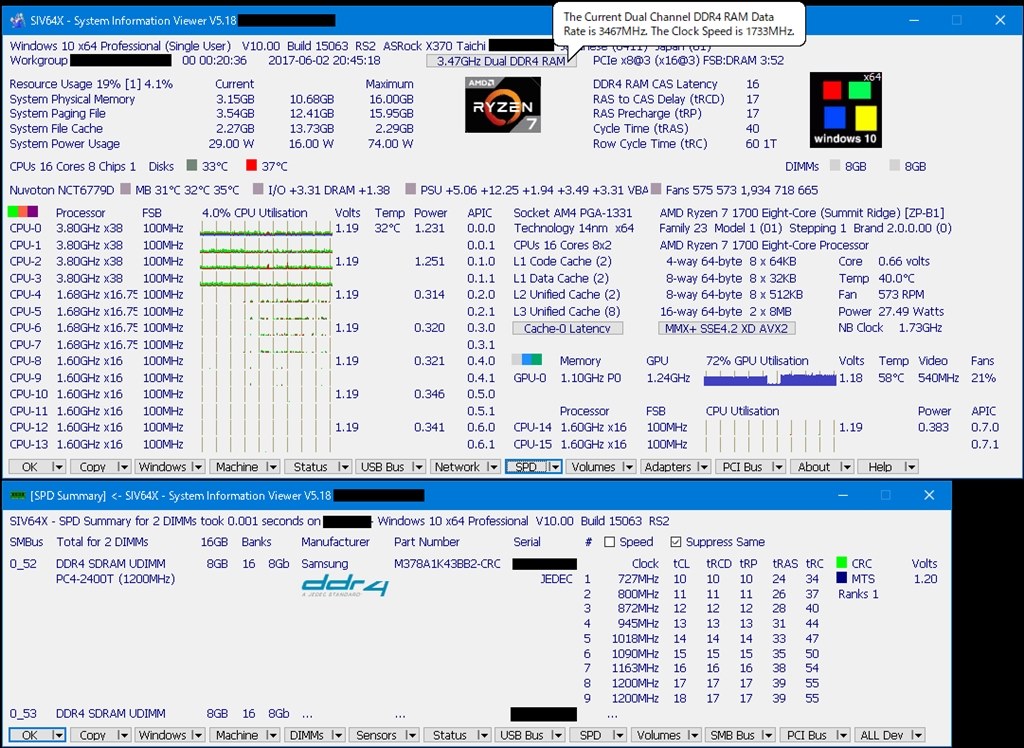
Task: Open USB Bus in main window
Action: (x=383, y=466)
